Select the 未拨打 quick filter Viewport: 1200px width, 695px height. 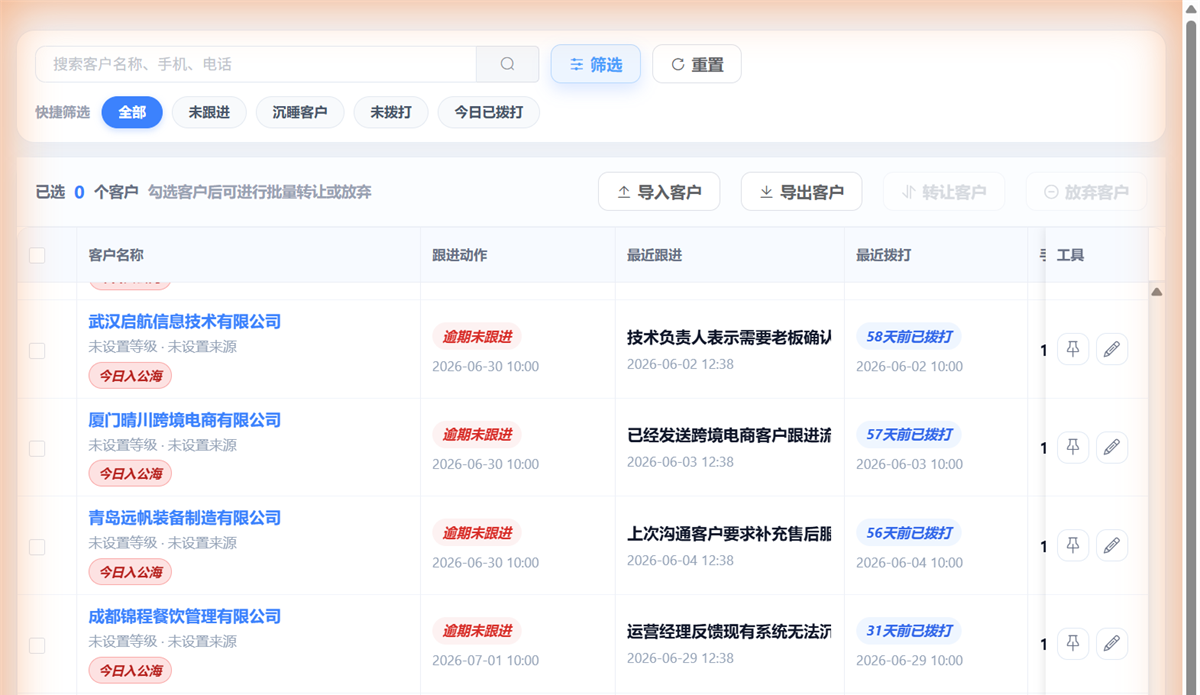click(x=391, y=112)
